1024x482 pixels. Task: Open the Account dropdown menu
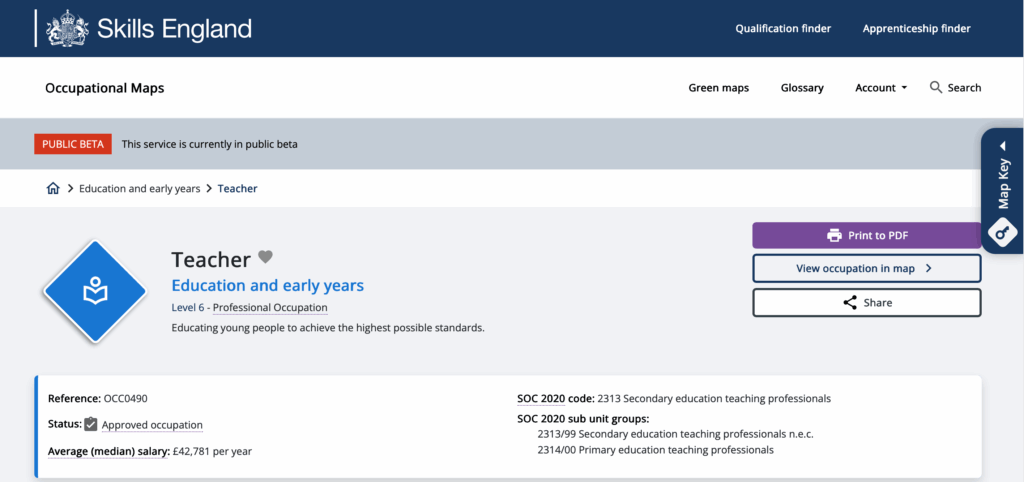click(x=880, y=88)
